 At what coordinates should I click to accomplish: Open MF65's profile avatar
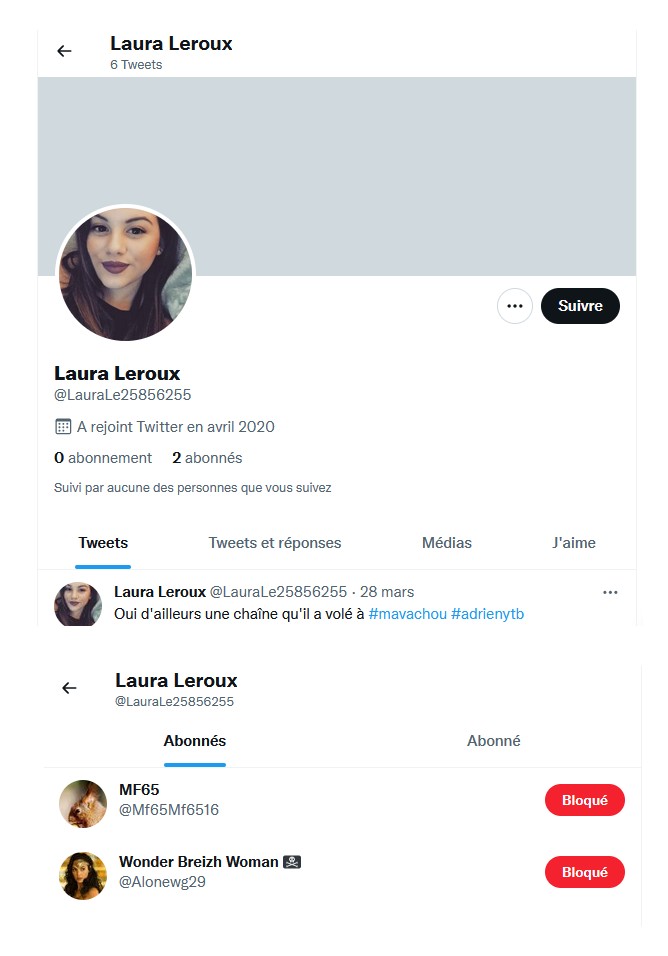click(83, 804)
